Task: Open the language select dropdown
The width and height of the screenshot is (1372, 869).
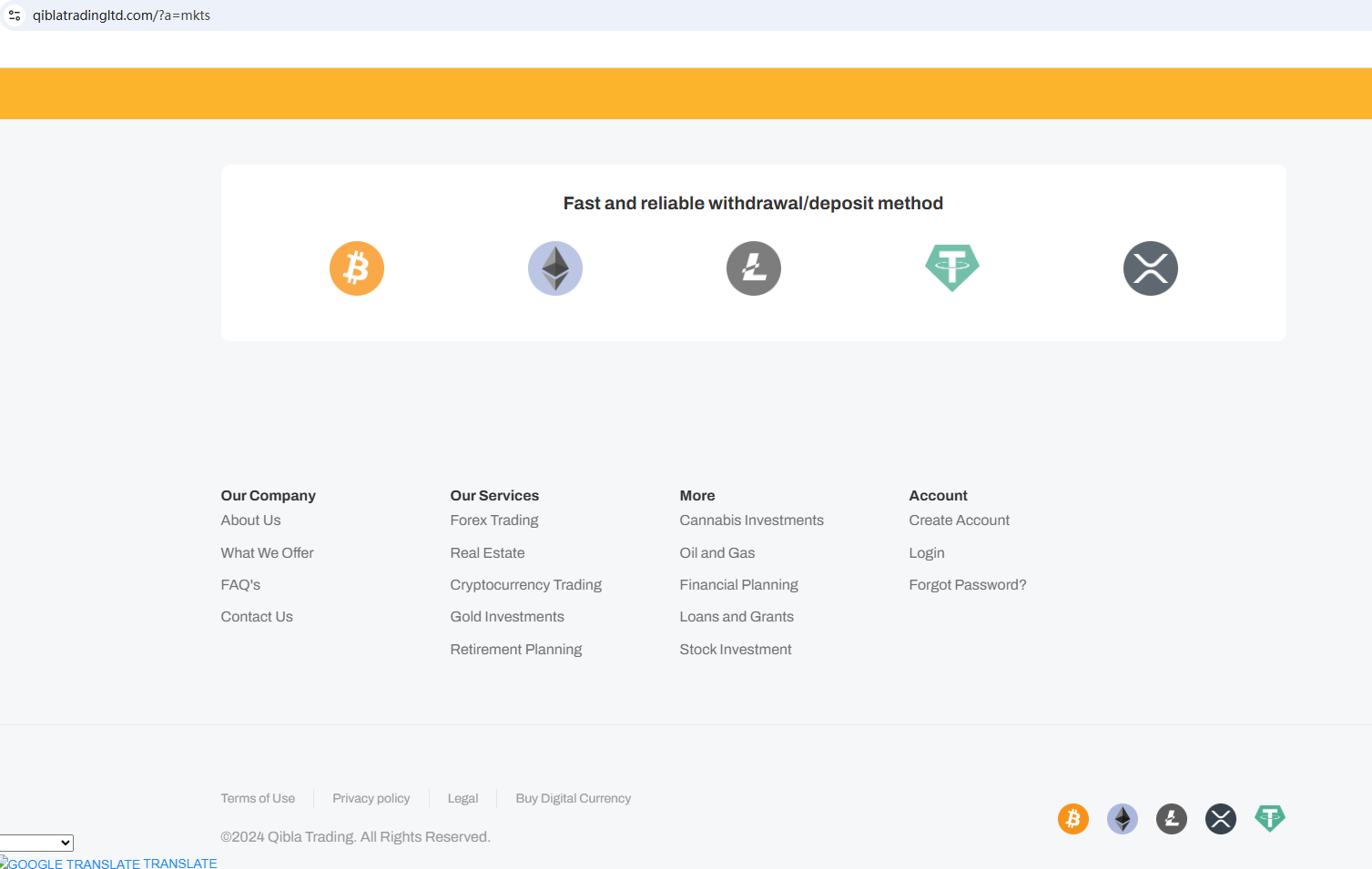Action: point(36,843)
